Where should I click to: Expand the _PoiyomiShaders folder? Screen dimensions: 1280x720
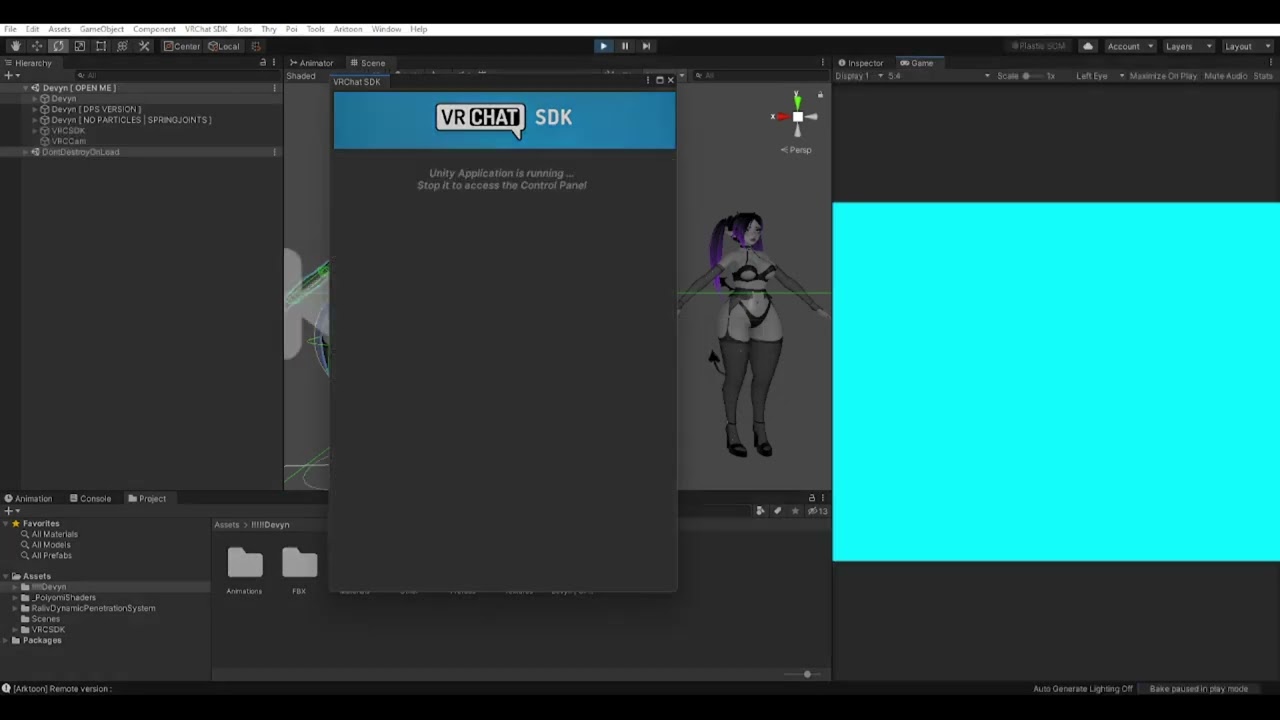pos(17,598)
